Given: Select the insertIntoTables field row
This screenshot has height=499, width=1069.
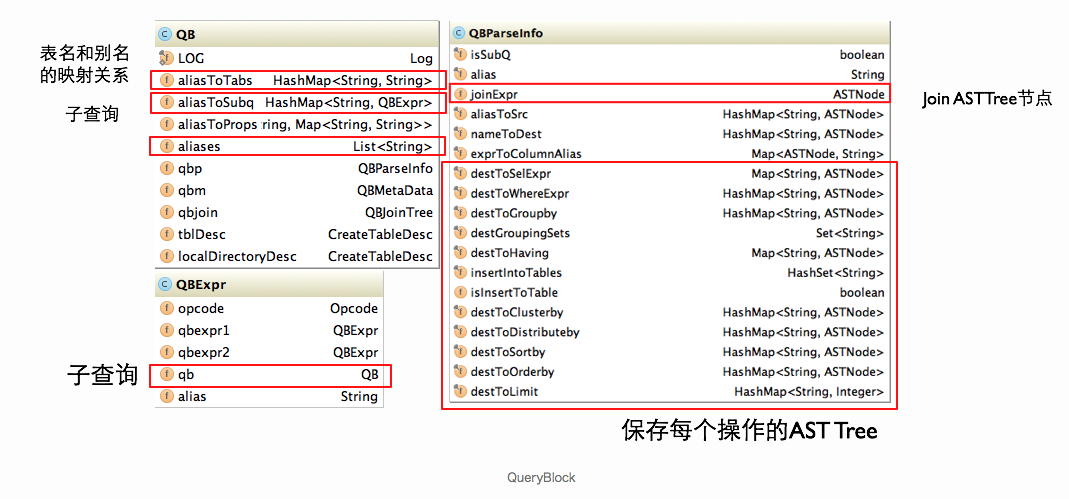Looking at the screenshot, I should click(668, 272).
